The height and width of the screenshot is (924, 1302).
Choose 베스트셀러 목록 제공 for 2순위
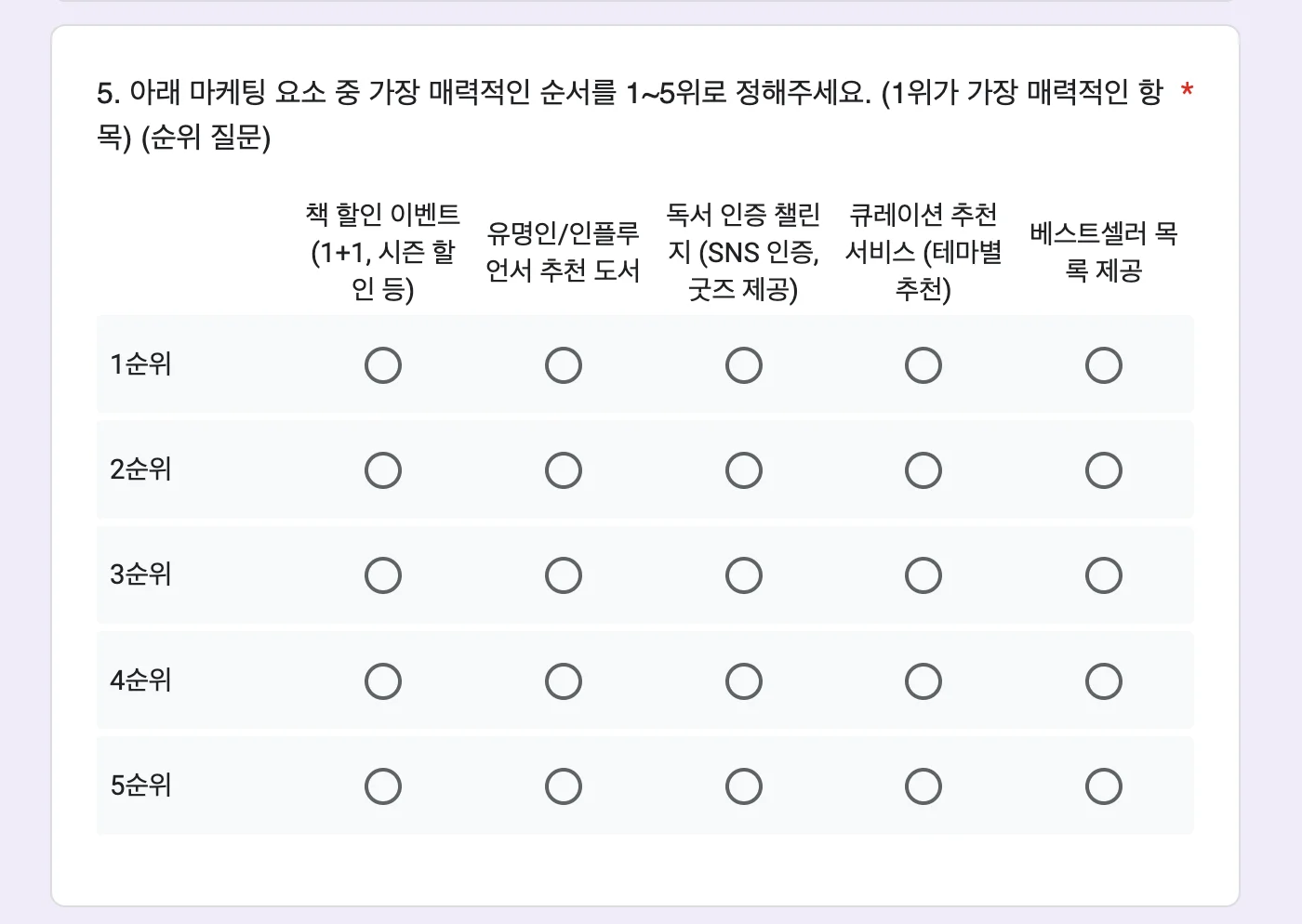(x=1103, y=469)
